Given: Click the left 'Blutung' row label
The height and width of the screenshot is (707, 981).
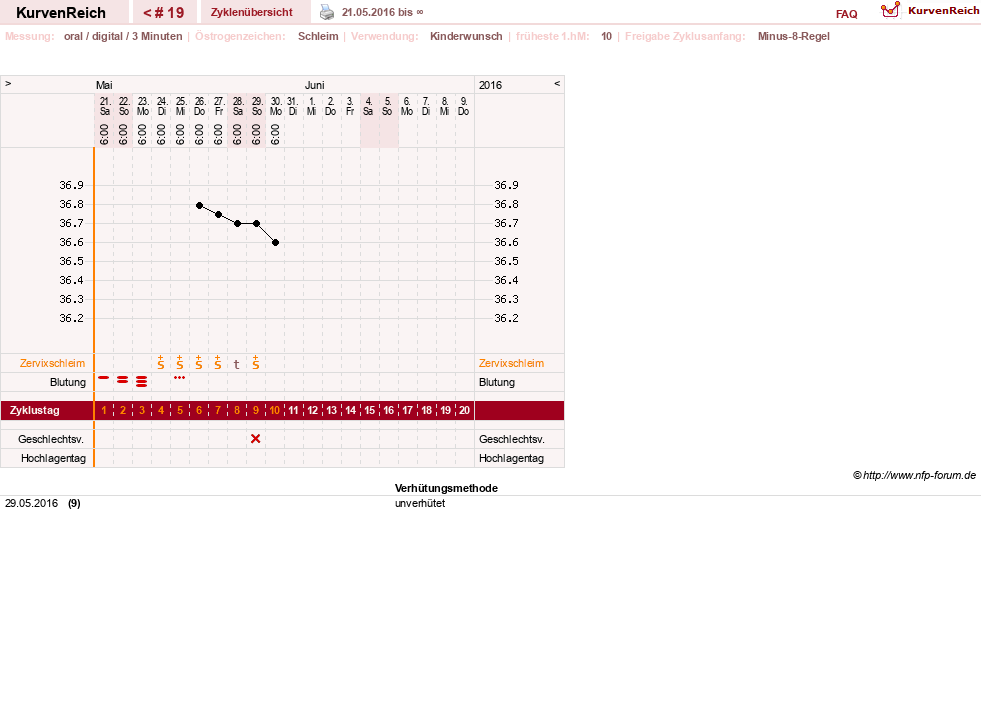Looking at the screenshot, I should click(x=68, y=382).
